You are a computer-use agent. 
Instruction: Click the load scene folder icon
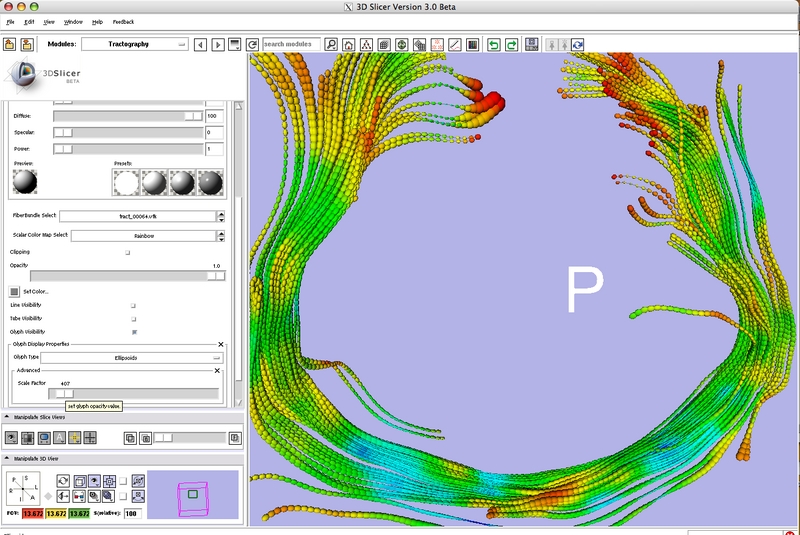pyautogui.click(x=10, y=45)
